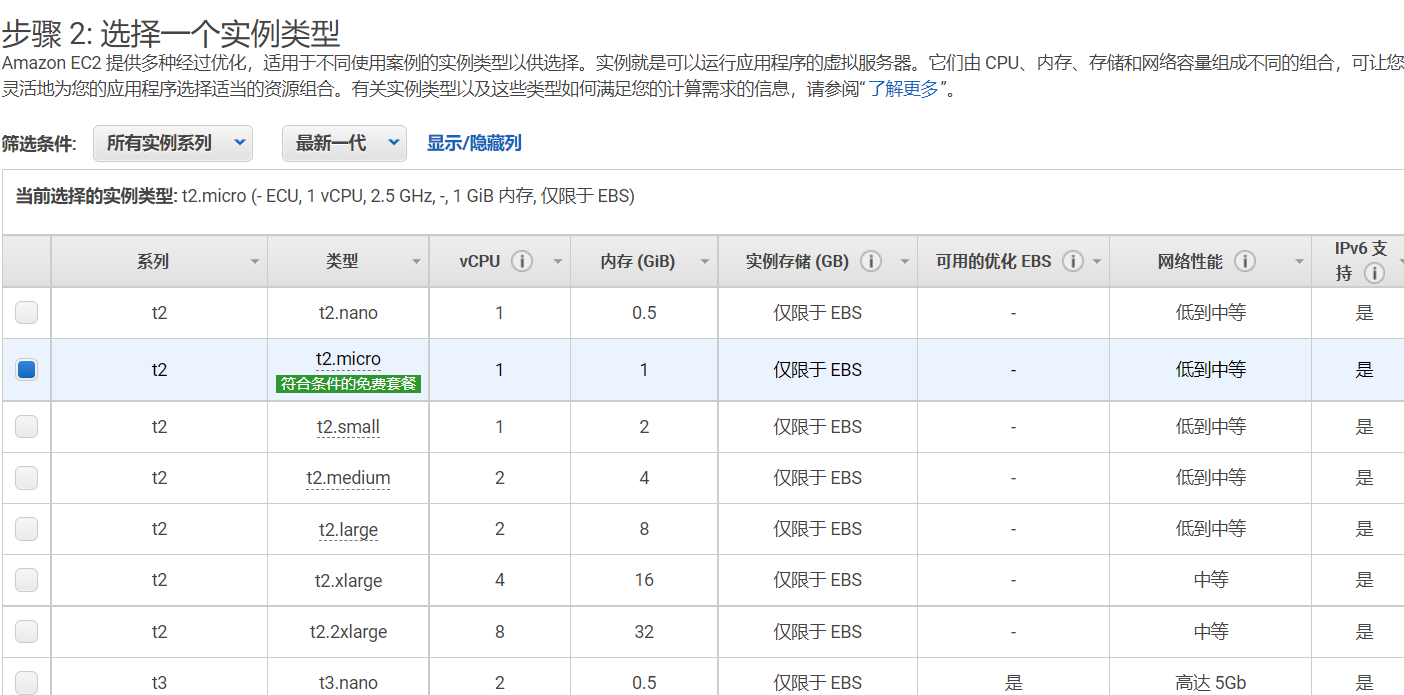Click the vCPU column info icon
This screenshot has height=695, width=1404.
(x=522, y=261)
